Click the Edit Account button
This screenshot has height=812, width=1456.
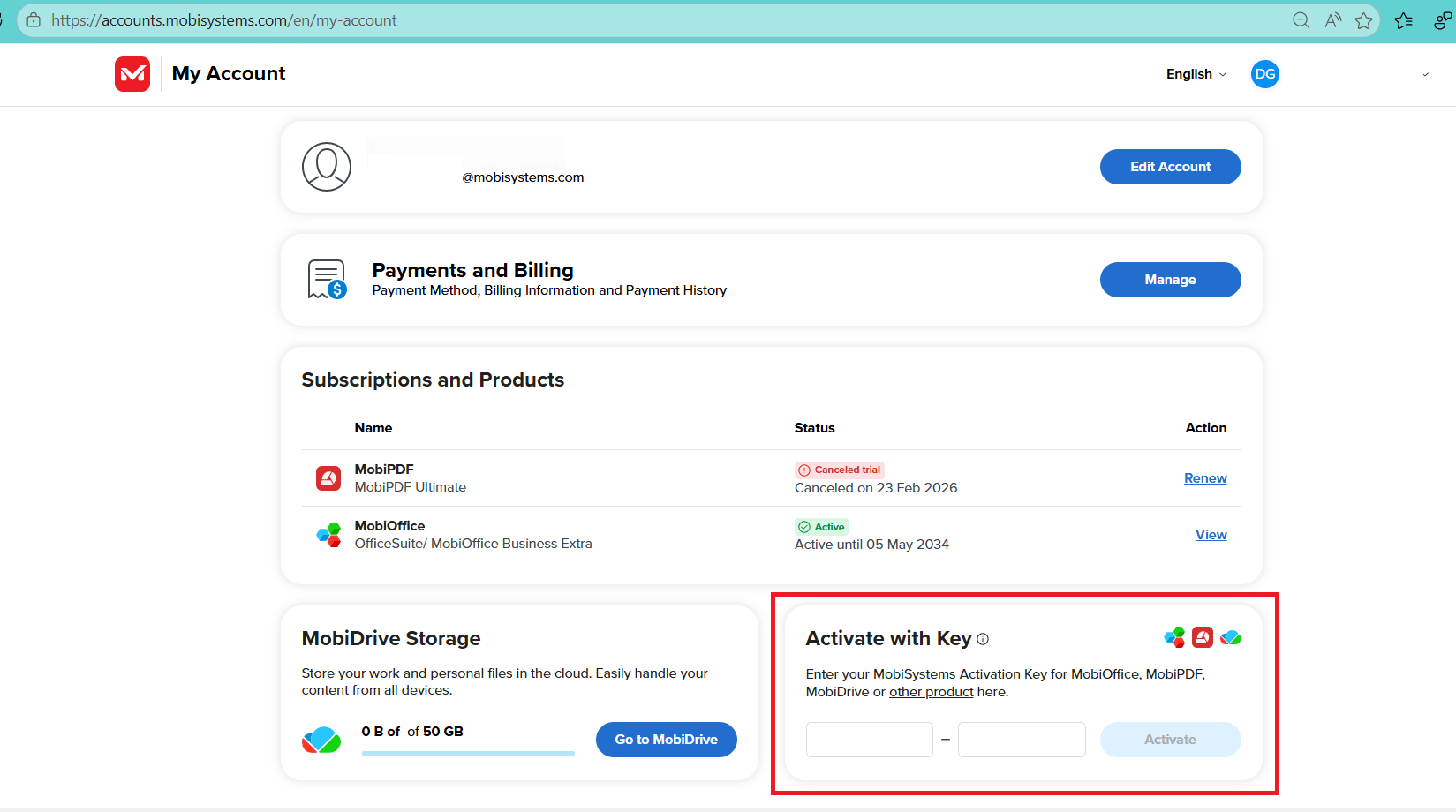coord(1170,167)
